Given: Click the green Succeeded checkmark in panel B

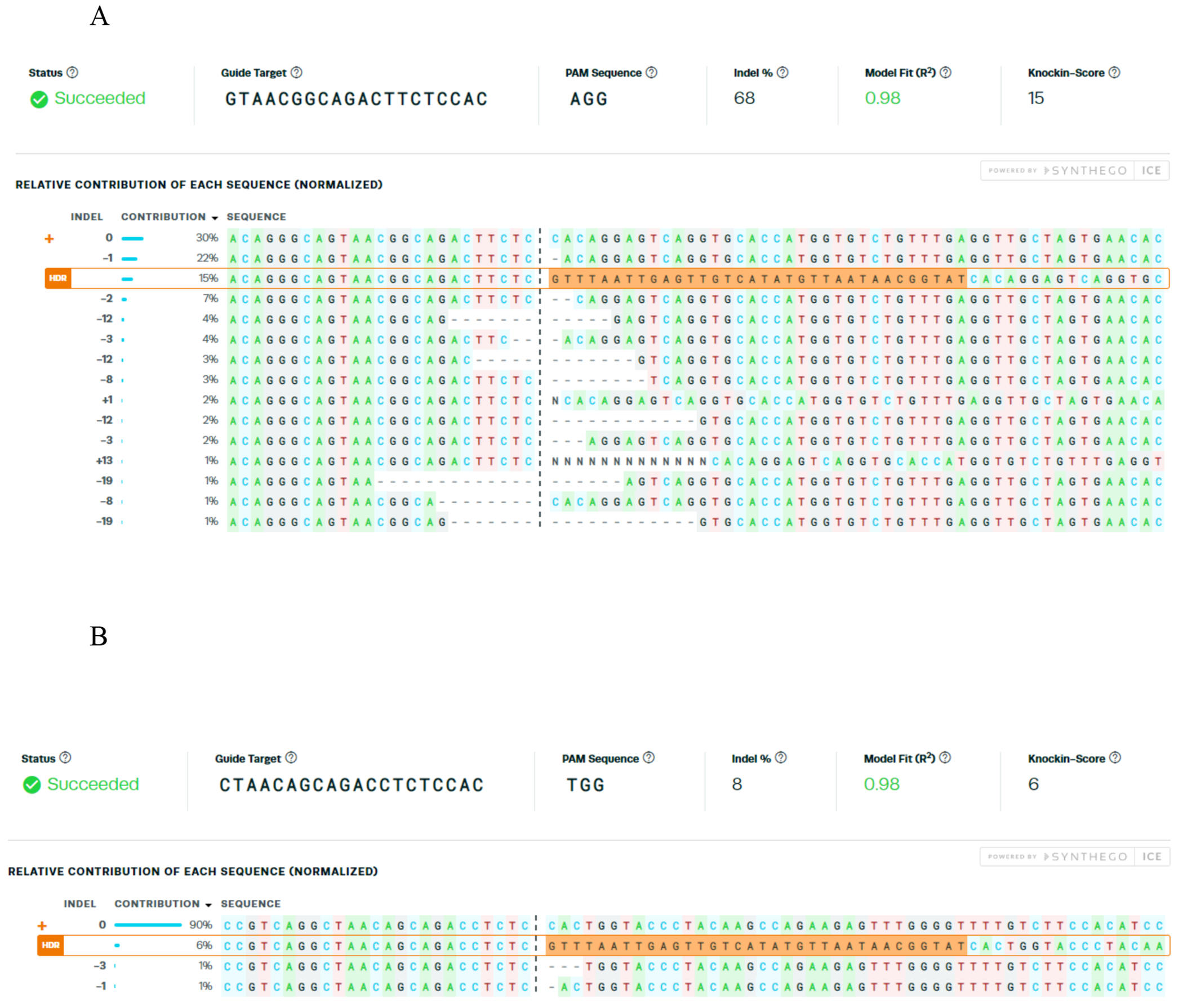Looking at the screenshot, I should pos(32,785).
